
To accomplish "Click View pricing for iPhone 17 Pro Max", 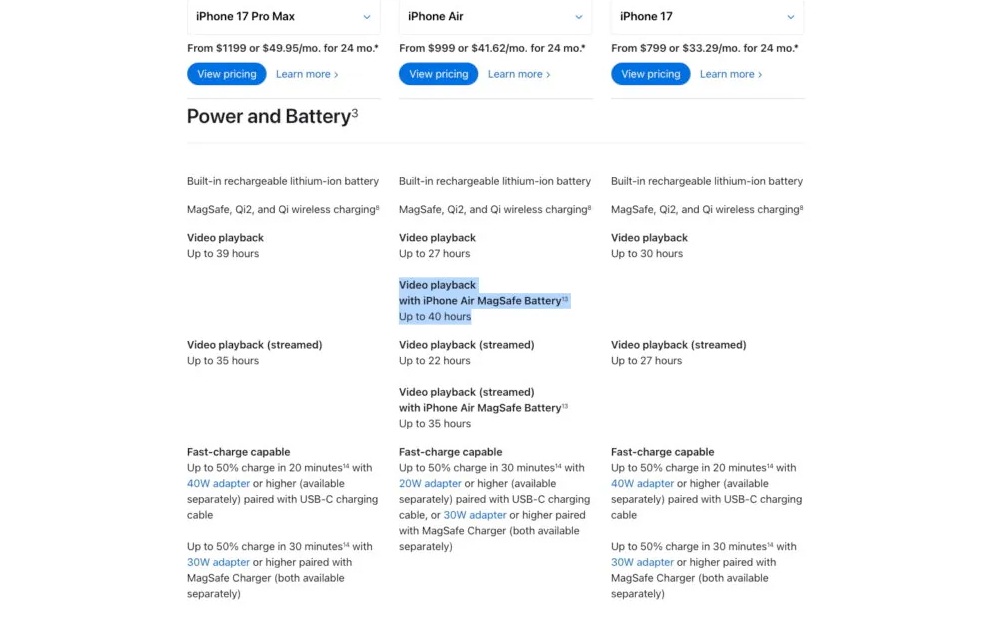I will click(227, 74).
